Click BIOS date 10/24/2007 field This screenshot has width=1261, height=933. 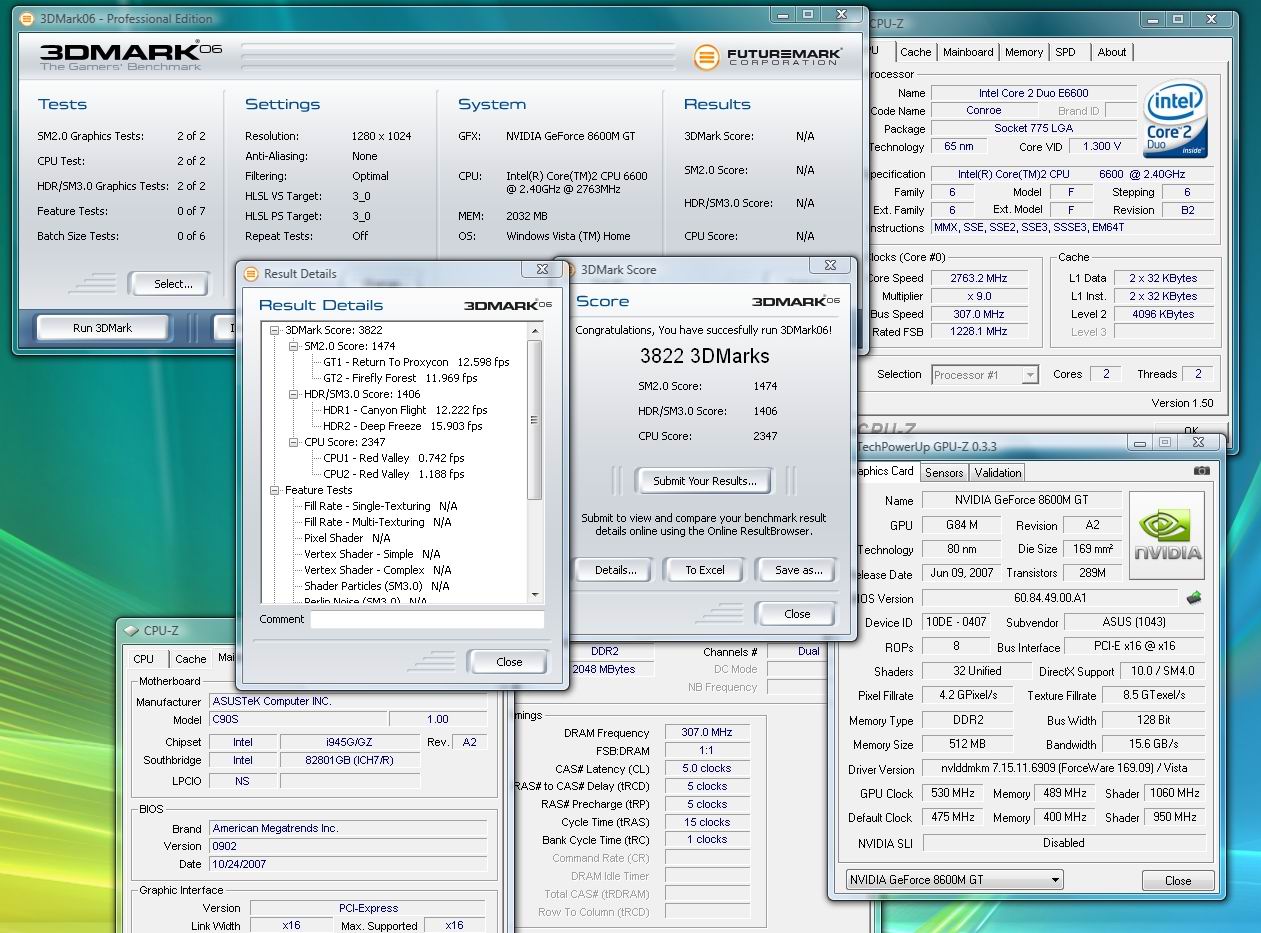(348, 864)
